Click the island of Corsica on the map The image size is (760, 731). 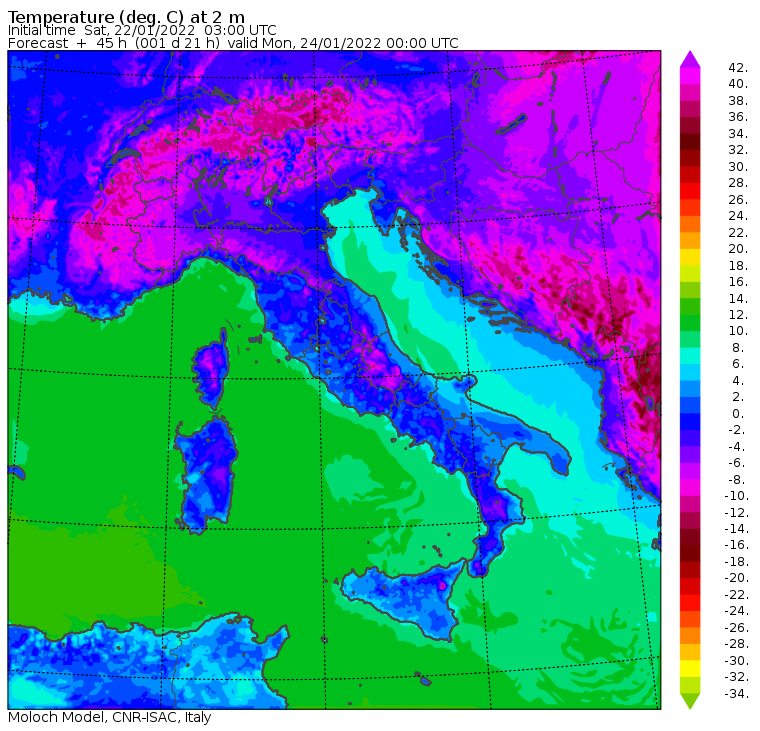211,369
